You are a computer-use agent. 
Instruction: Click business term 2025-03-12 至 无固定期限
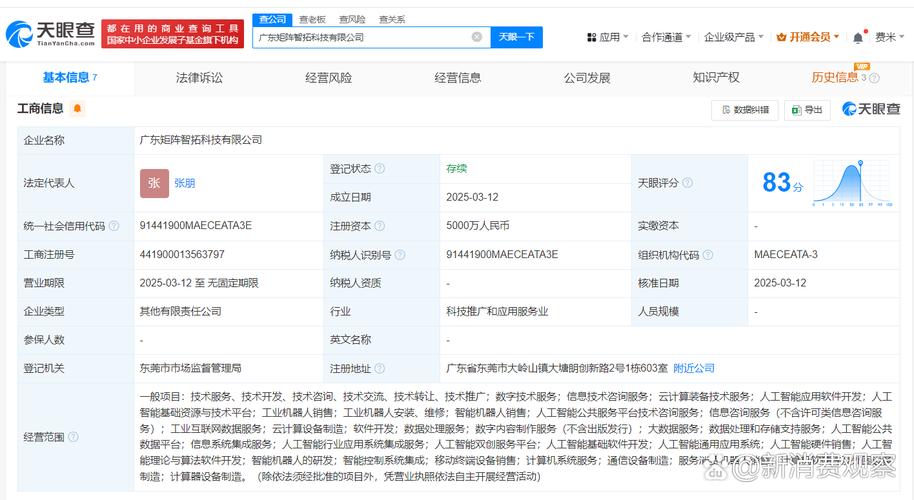point(199,283)
